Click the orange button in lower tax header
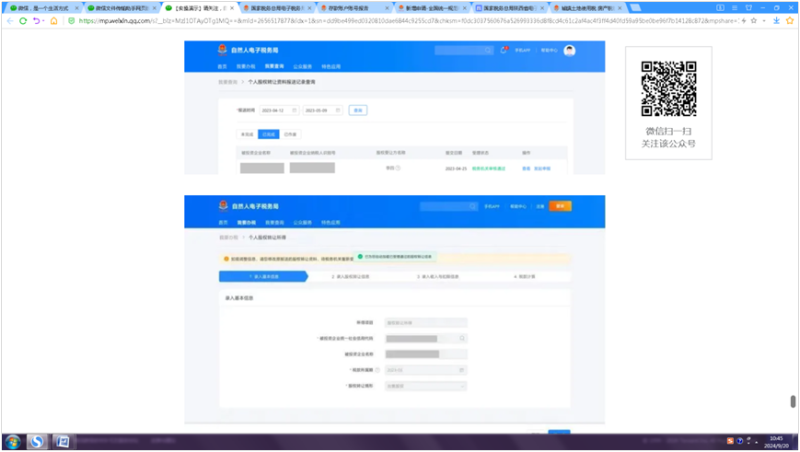Screen dimensions: 800x452 560,206
